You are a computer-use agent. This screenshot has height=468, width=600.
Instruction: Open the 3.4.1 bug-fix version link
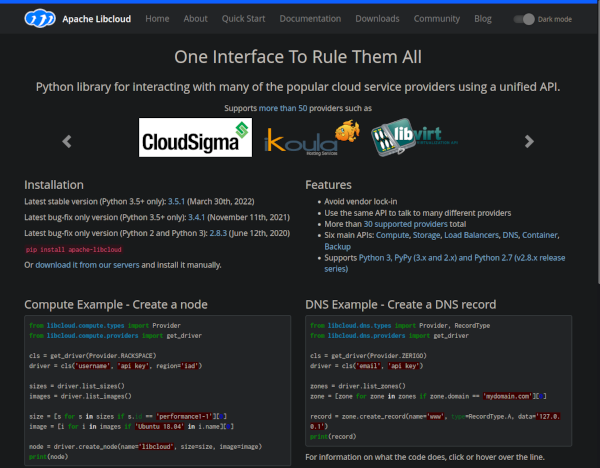pos(197,217)
